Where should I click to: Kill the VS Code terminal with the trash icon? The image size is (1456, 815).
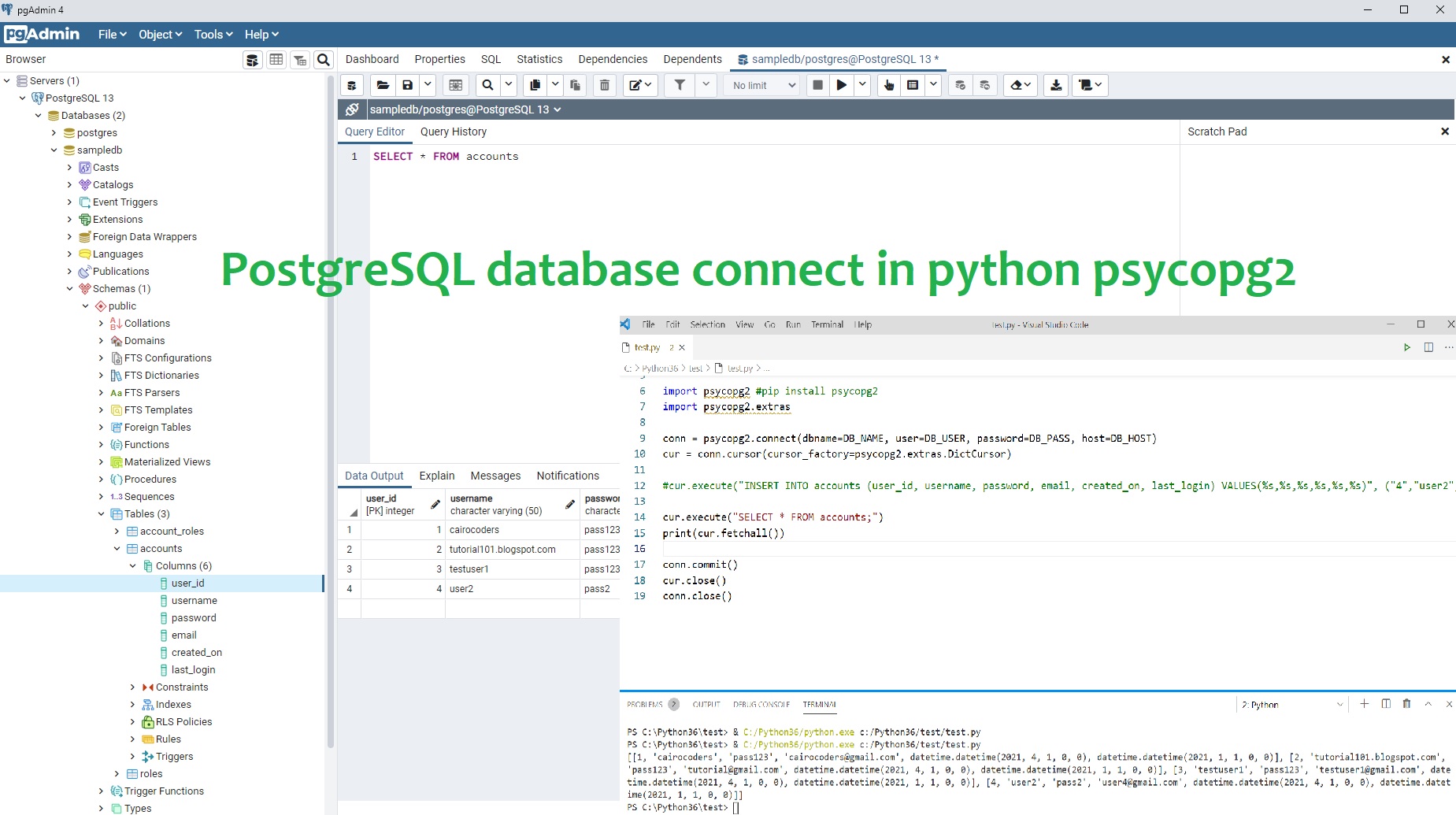point(1406,704)
